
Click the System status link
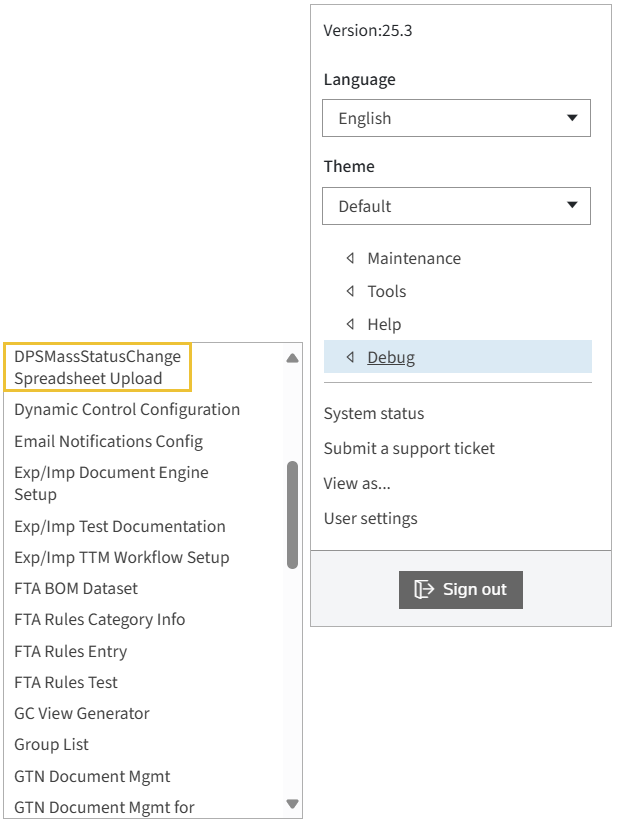374,413
